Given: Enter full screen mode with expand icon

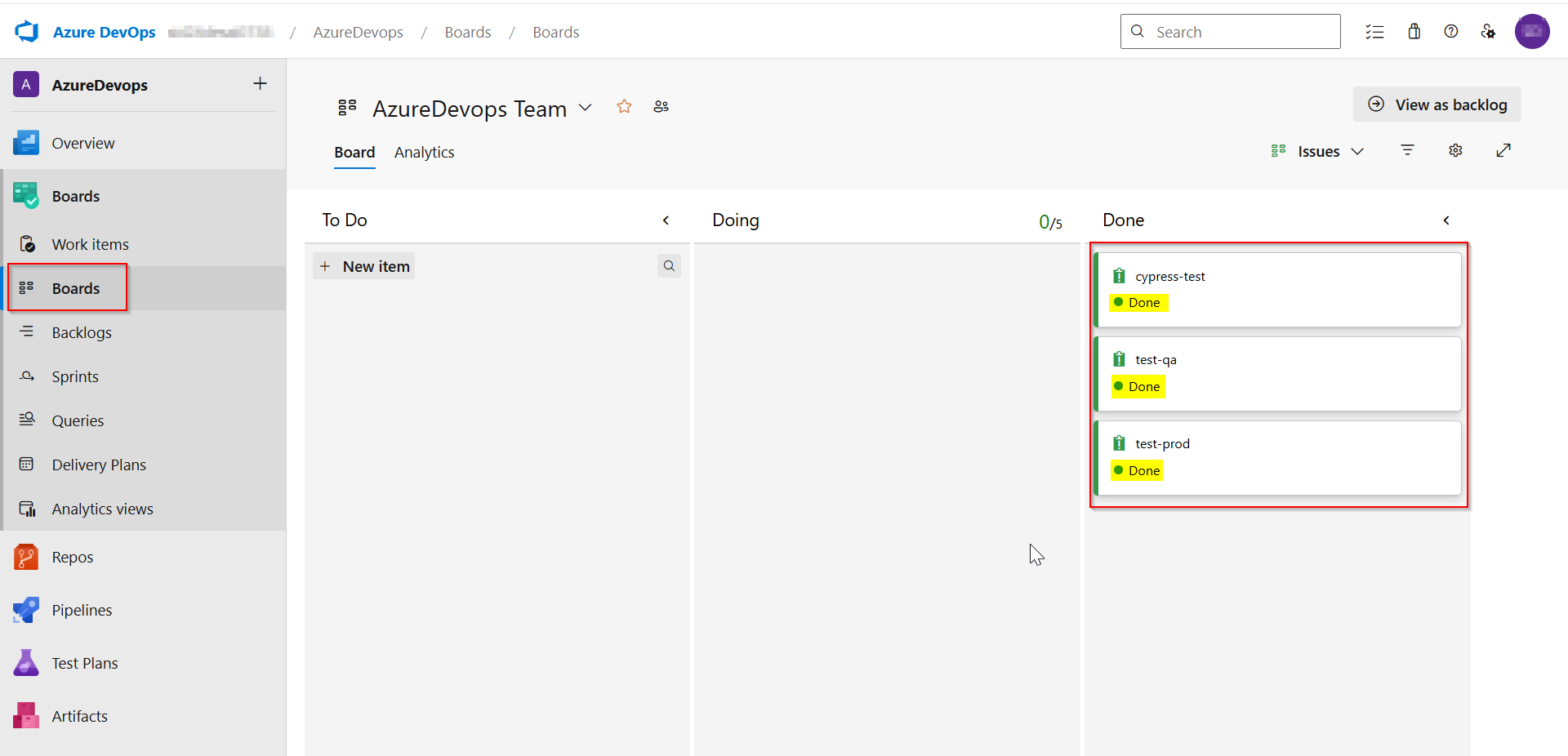Looking at the screenshot, I should [1503, 150].
